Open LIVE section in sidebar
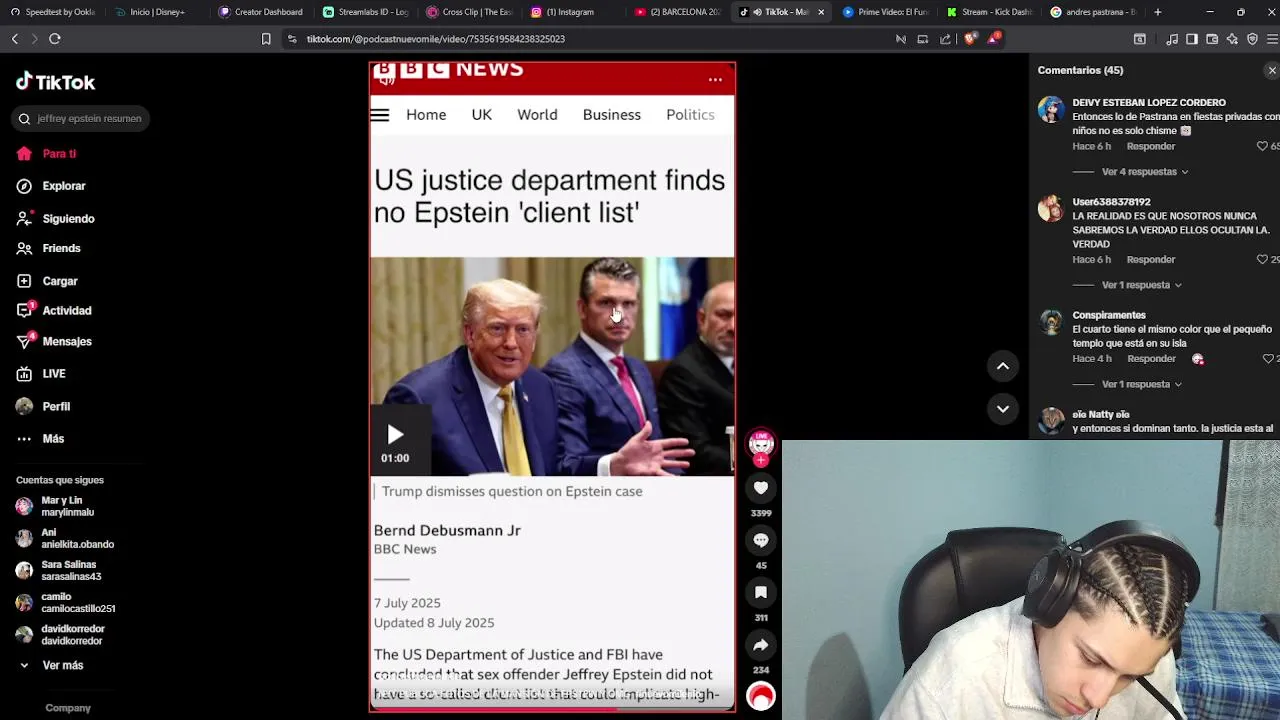Screen dimensions: 1280x720 (x=41, y=374)
